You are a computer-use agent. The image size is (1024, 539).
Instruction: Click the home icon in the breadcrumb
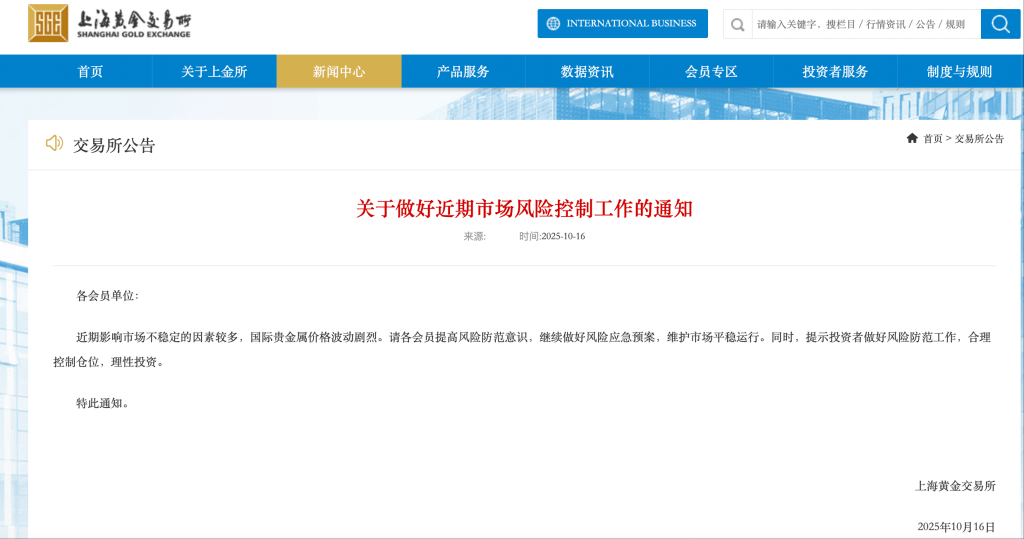pos(912,138)
